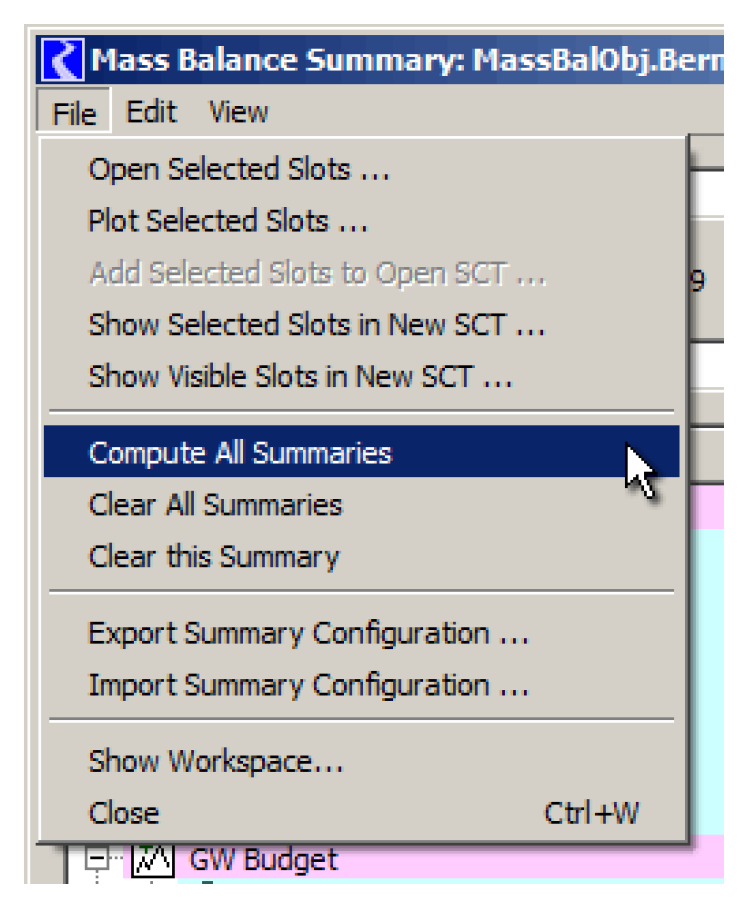This screenshot has width=746, height=909.
Task: Click the RiverWare icon in title bar
Action: 64,61
